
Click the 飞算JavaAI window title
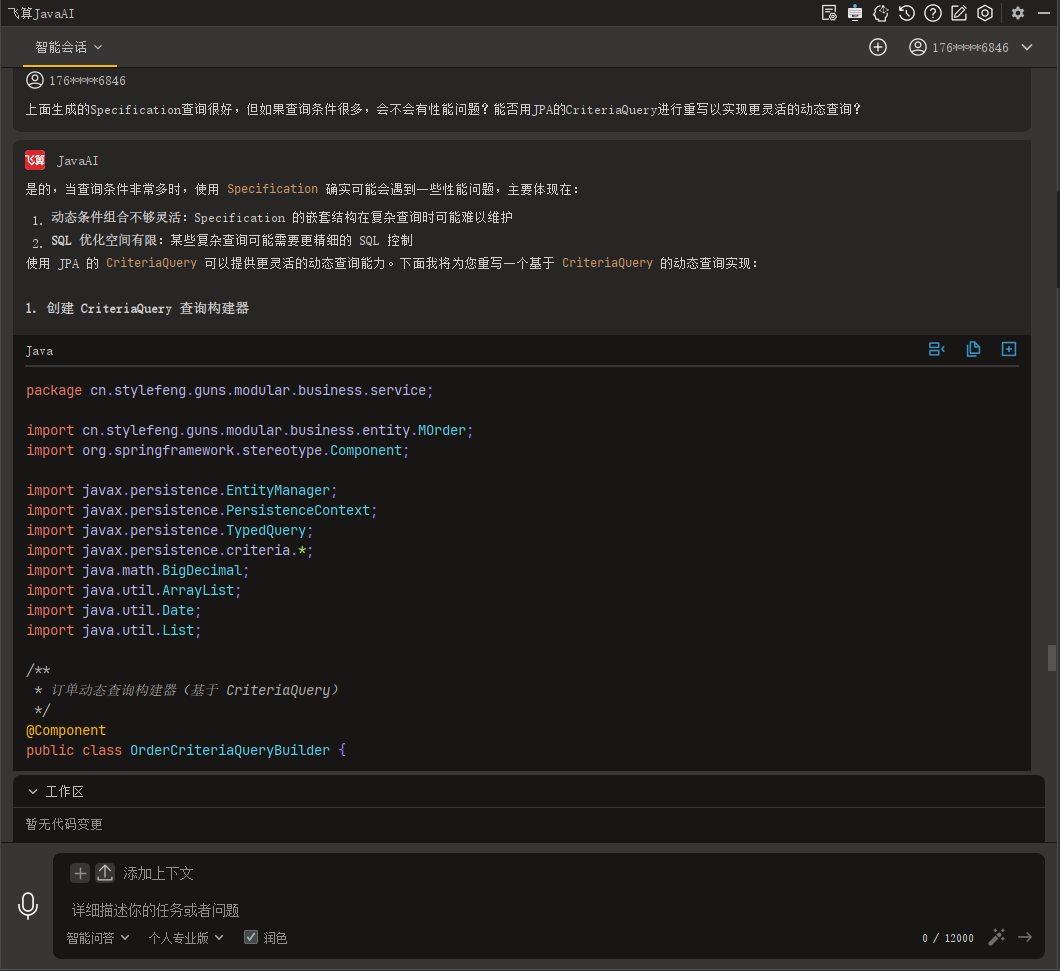41,14
